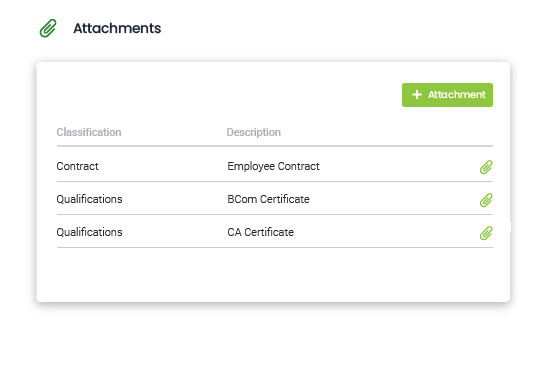Sort by the Classification column header
The height and width of the screenshot is (365, 546).
tap(89, 132)
